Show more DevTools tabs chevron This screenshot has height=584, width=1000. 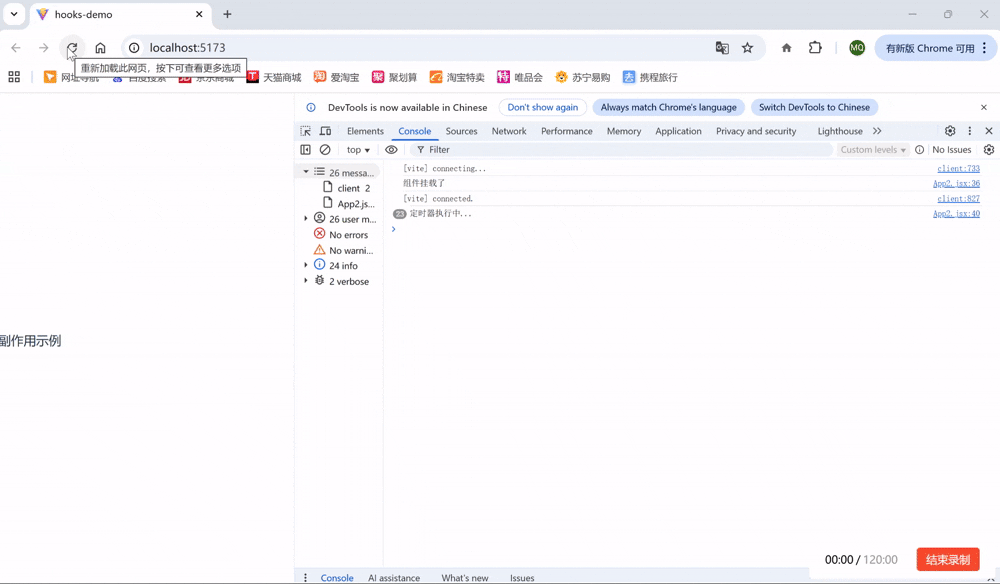click(x=877, y=131)
